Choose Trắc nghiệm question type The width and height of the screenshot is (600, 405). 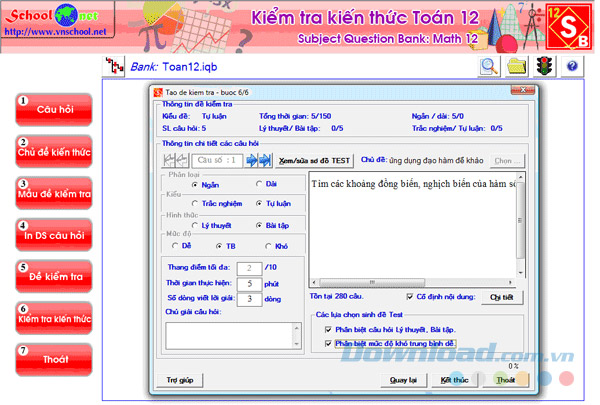(195, 204)
